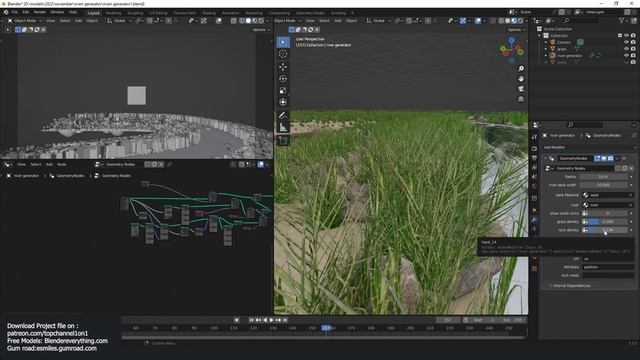Open Object Mode dropdown in left viewport
Viewport: 640px width, 360px height.
click(x=25, y=20)
